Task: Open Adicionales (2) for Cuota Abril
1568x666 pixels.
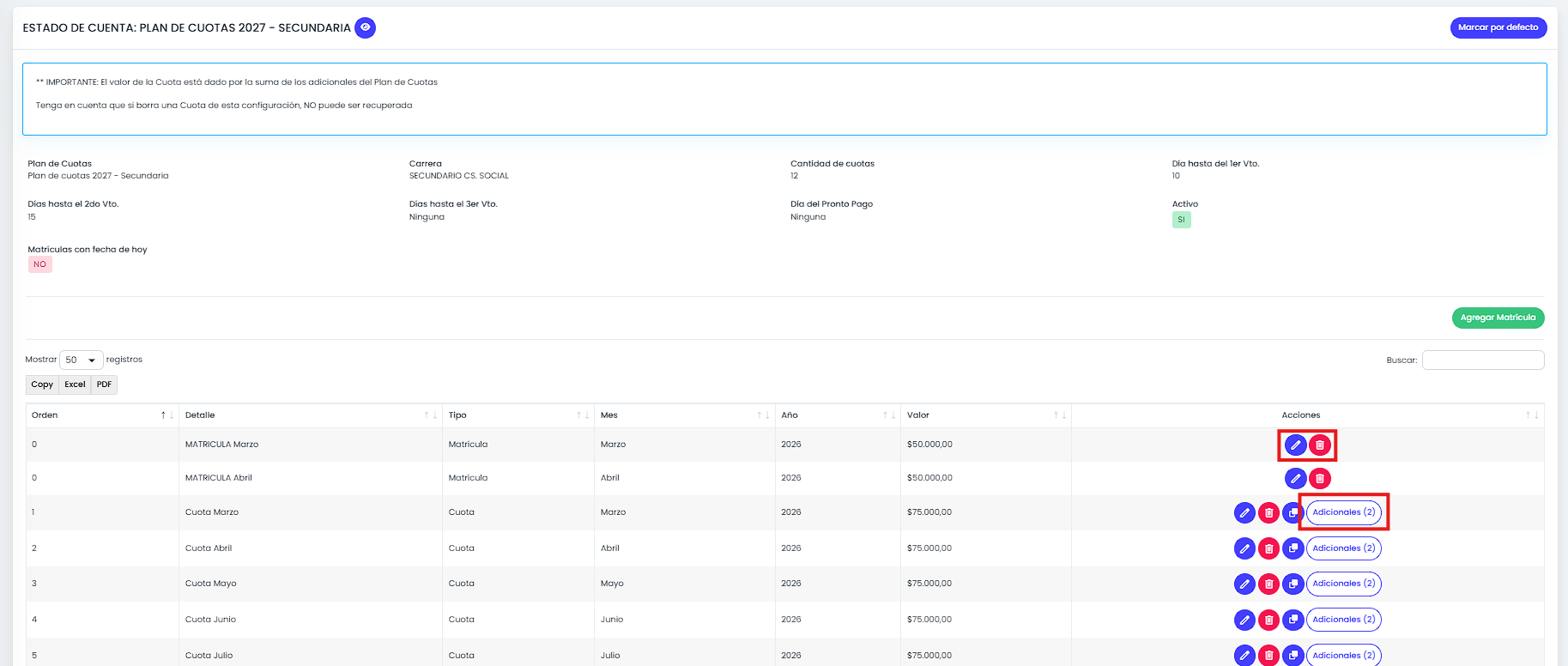Action: coord(1344,548)
